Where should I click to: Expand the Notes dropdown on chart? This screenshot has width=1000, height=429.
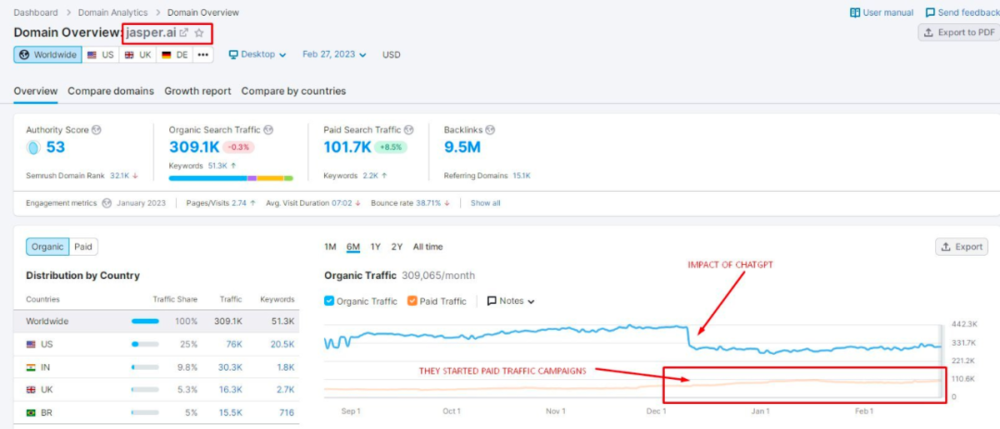tap(511, 301)
